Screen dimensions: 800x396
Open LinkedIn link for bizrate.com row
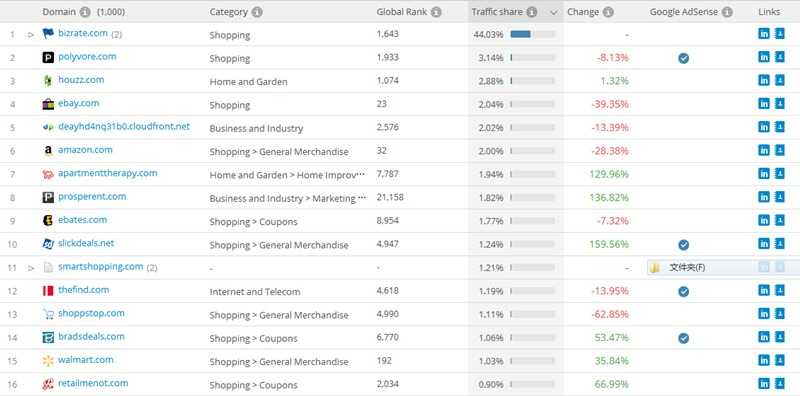764,34
